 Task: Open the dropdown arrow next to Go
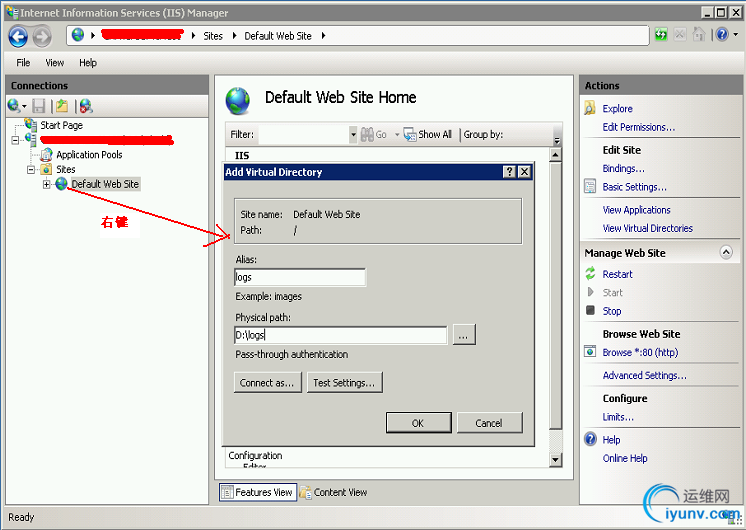(397, 135)
